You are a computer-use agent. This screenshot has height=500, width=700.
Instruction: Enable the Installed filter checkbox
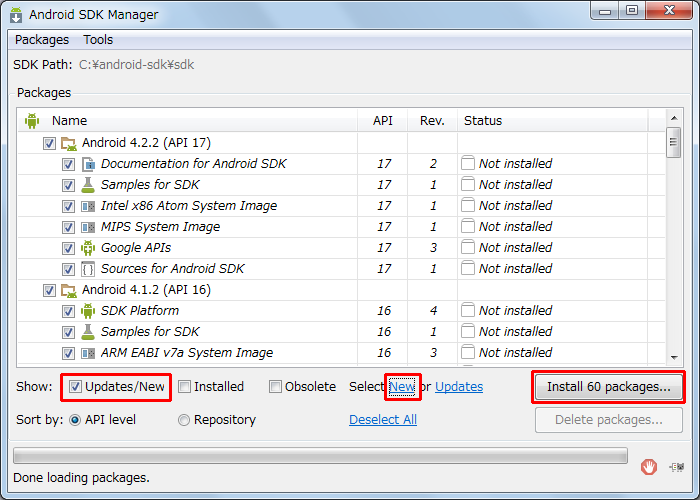(184, 387)
